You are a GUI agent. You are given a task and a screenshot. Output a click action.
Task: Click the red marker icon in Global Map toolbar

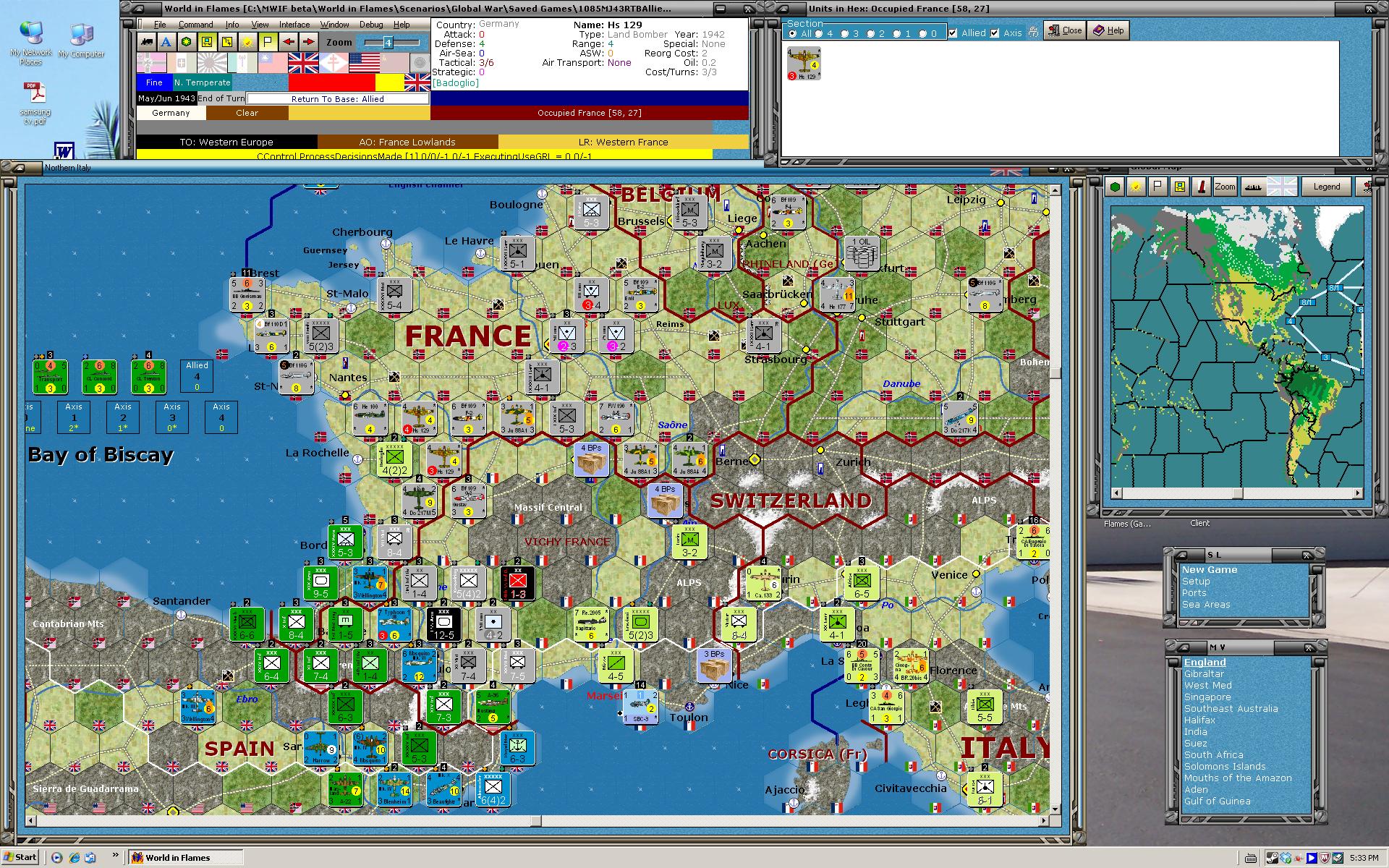pos(1202,187)
